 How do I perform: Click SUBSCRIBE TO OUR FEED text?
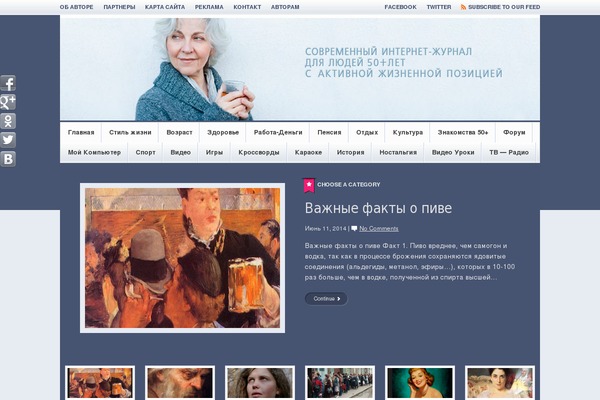[x=504, y=7]
